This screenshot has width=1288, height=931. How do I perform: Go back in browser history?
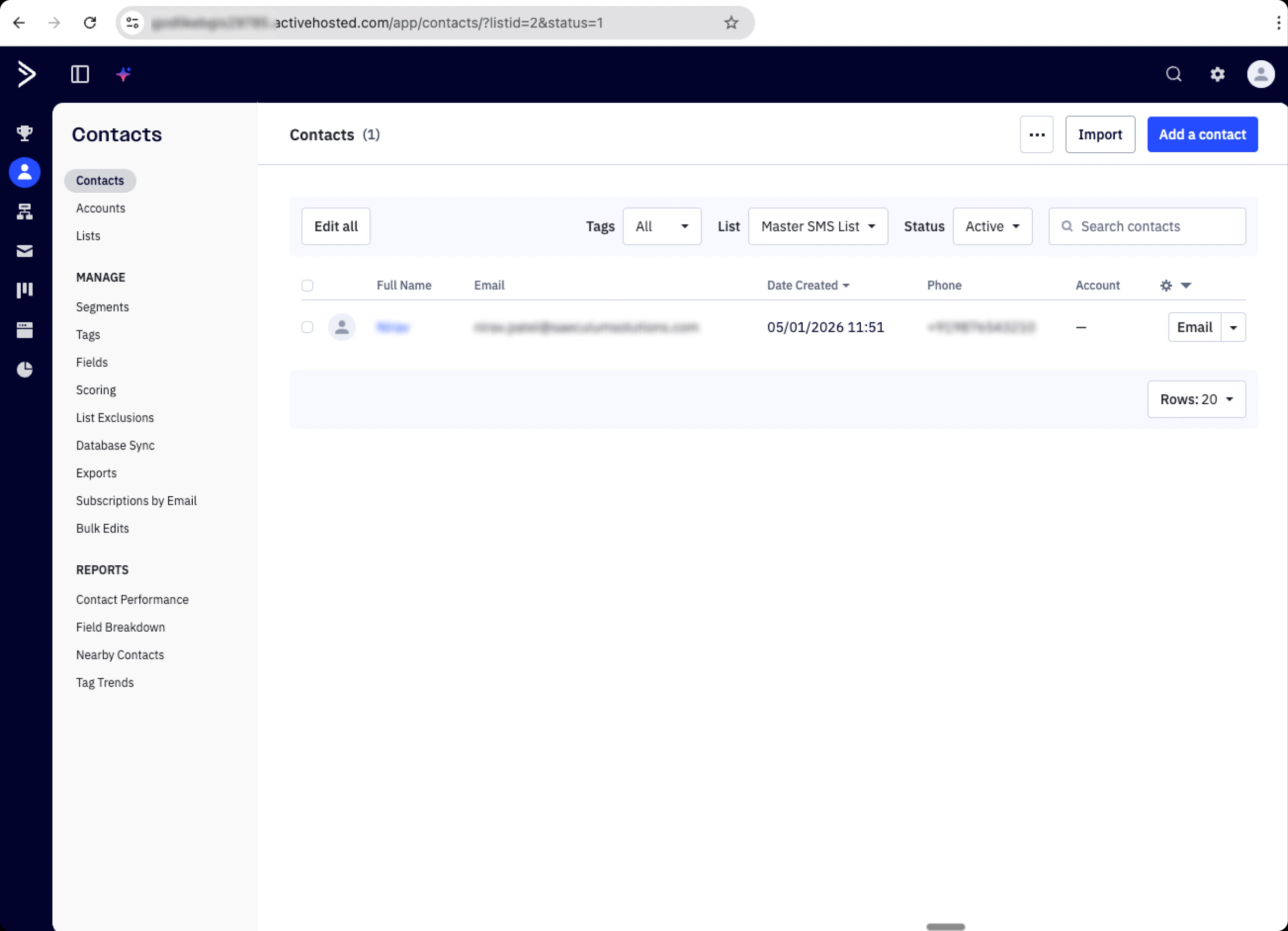tap(19, 23)
